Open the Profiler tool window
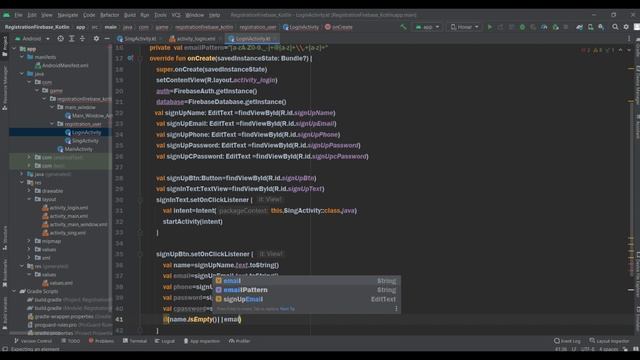Viewport: 640px width, 360px height. [239, 341]
